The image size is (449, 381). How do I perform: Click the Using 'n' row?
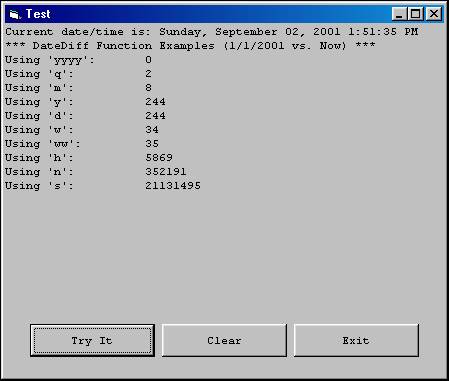point(96,172)
